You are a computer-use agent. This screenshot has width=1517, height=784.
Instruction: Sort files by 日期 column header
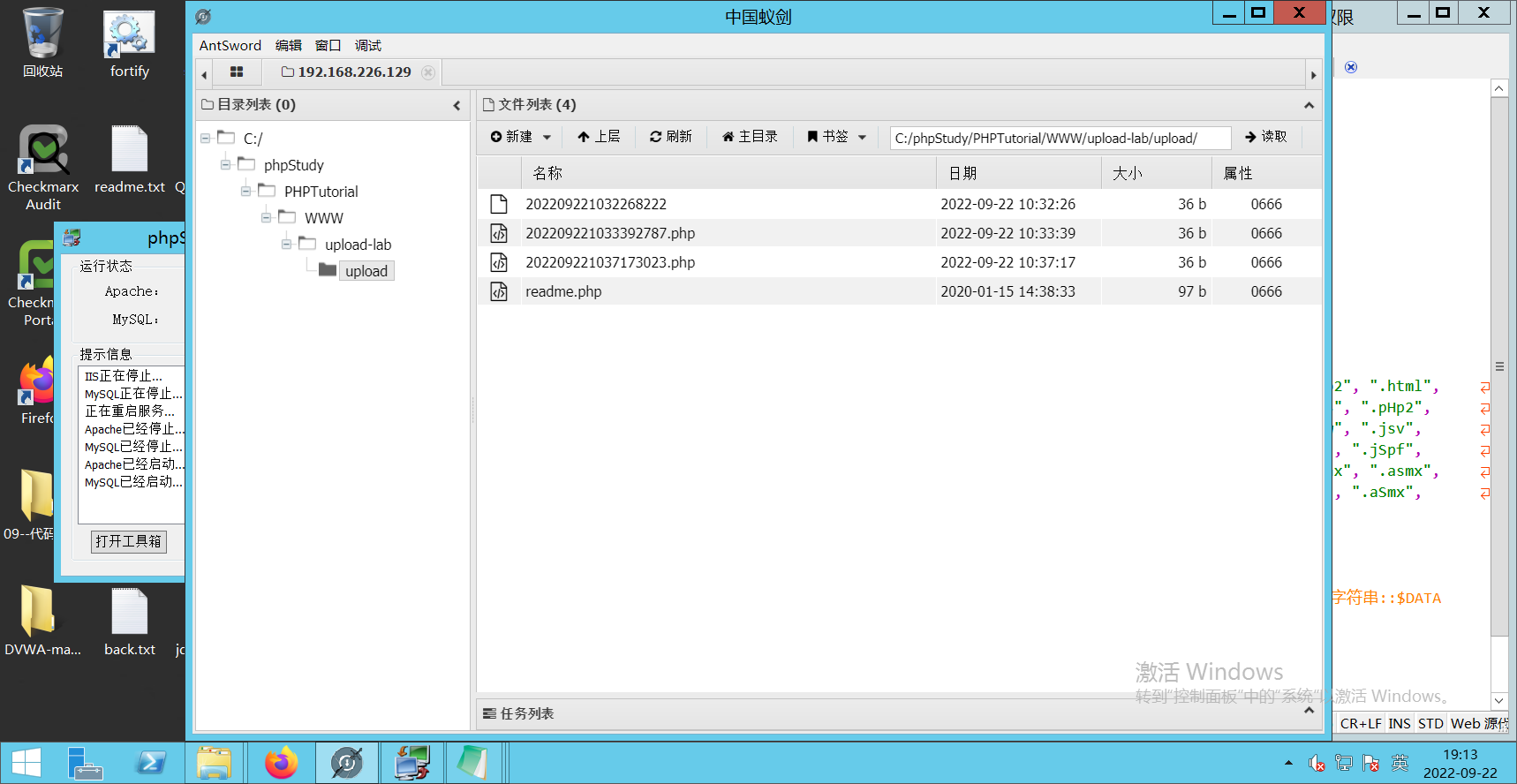coord(962,173)
